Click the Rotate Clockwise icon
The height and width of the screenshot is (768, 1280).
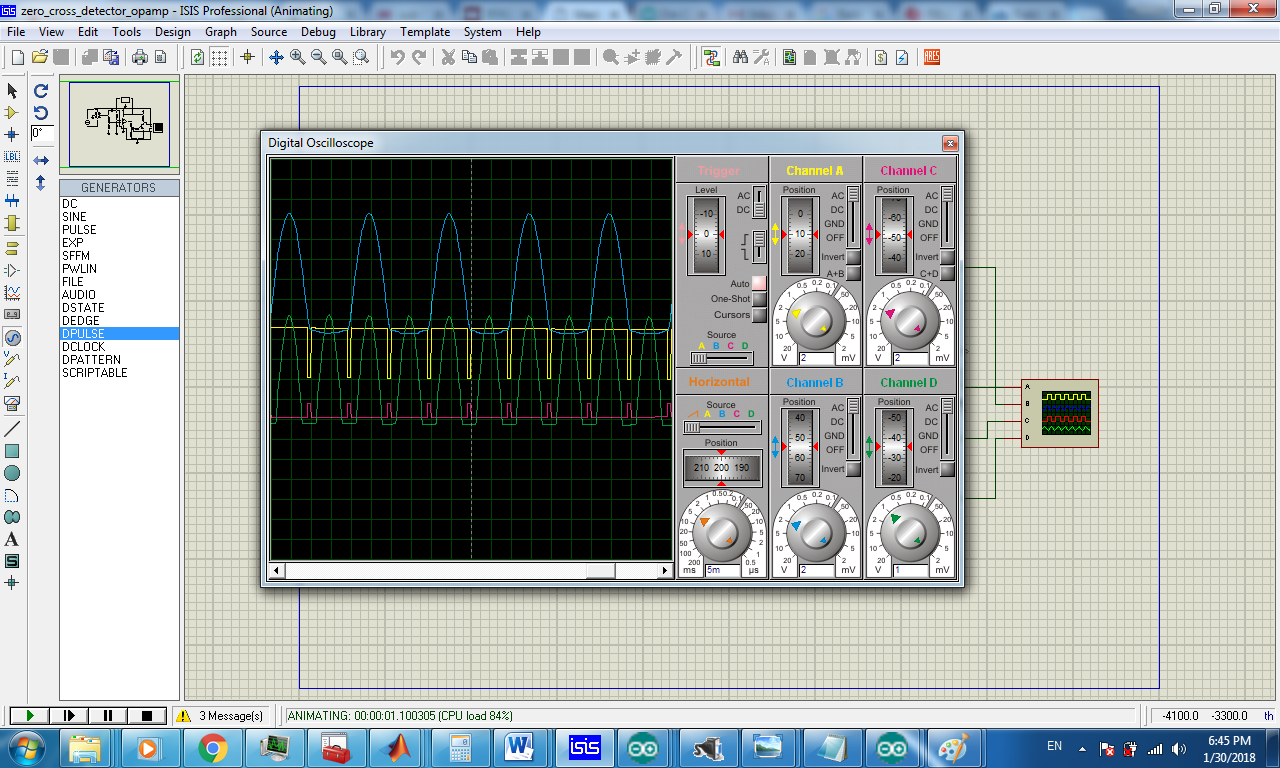click(41, 91)
